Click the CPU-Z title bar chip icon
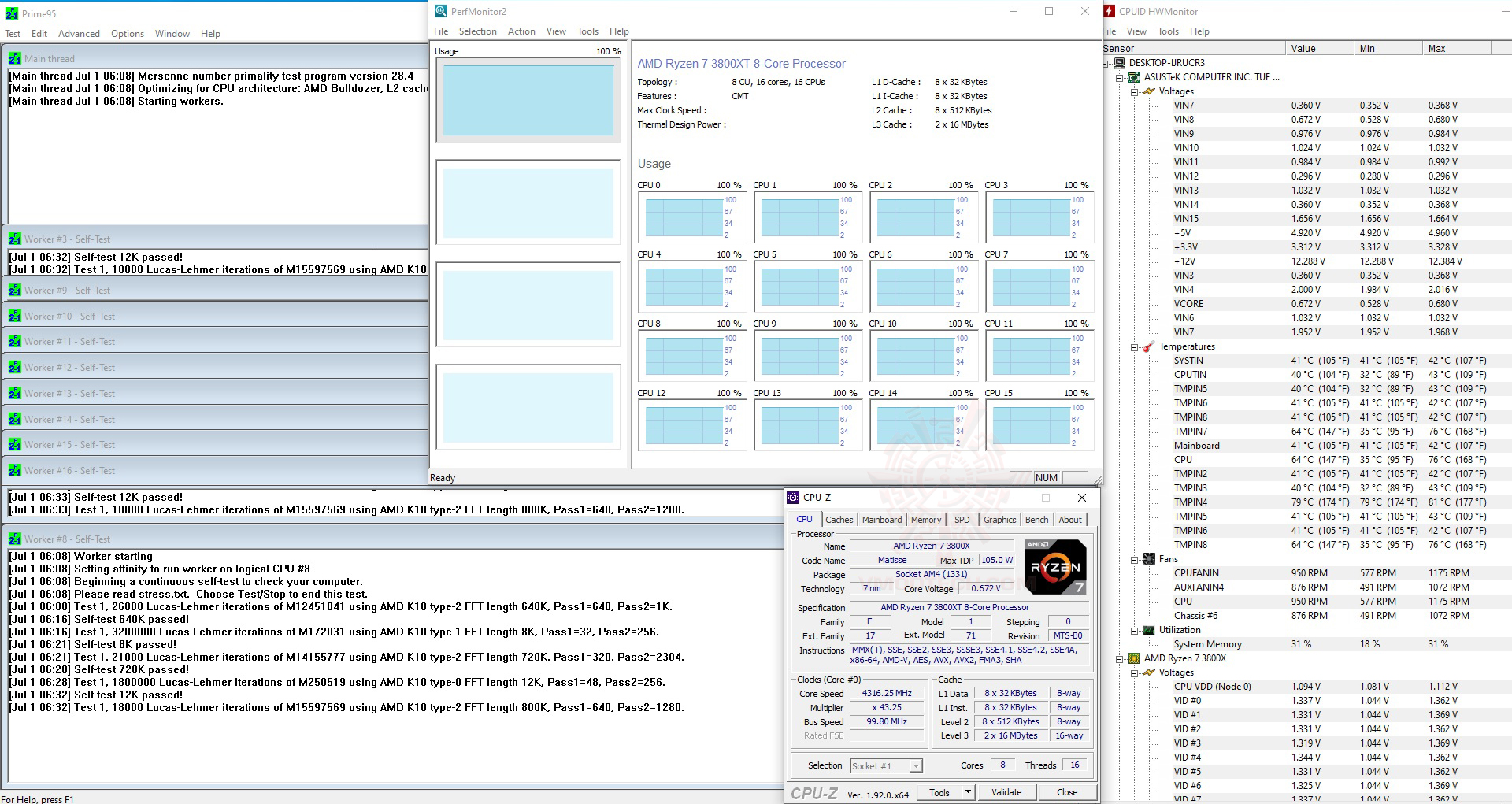1512x804 pixels. (x=793, y=498)
